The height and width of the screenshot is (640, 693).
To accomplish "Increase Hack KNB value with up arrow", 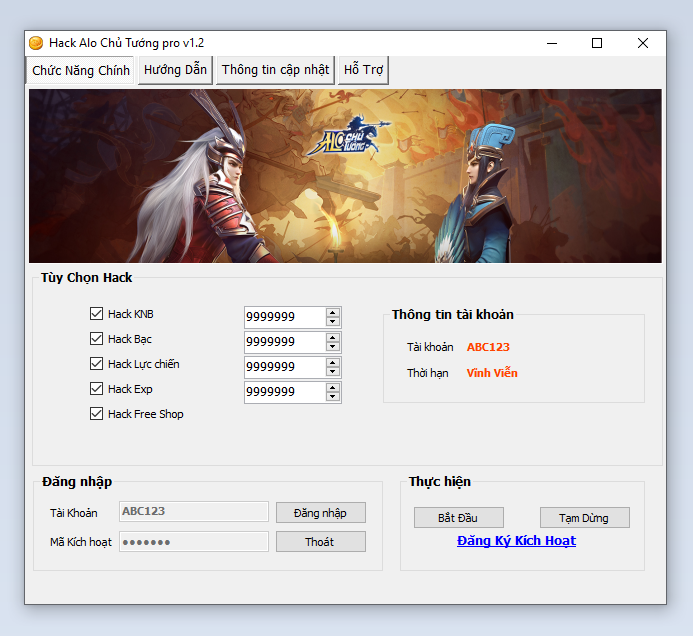I will (x=333, y=312).
